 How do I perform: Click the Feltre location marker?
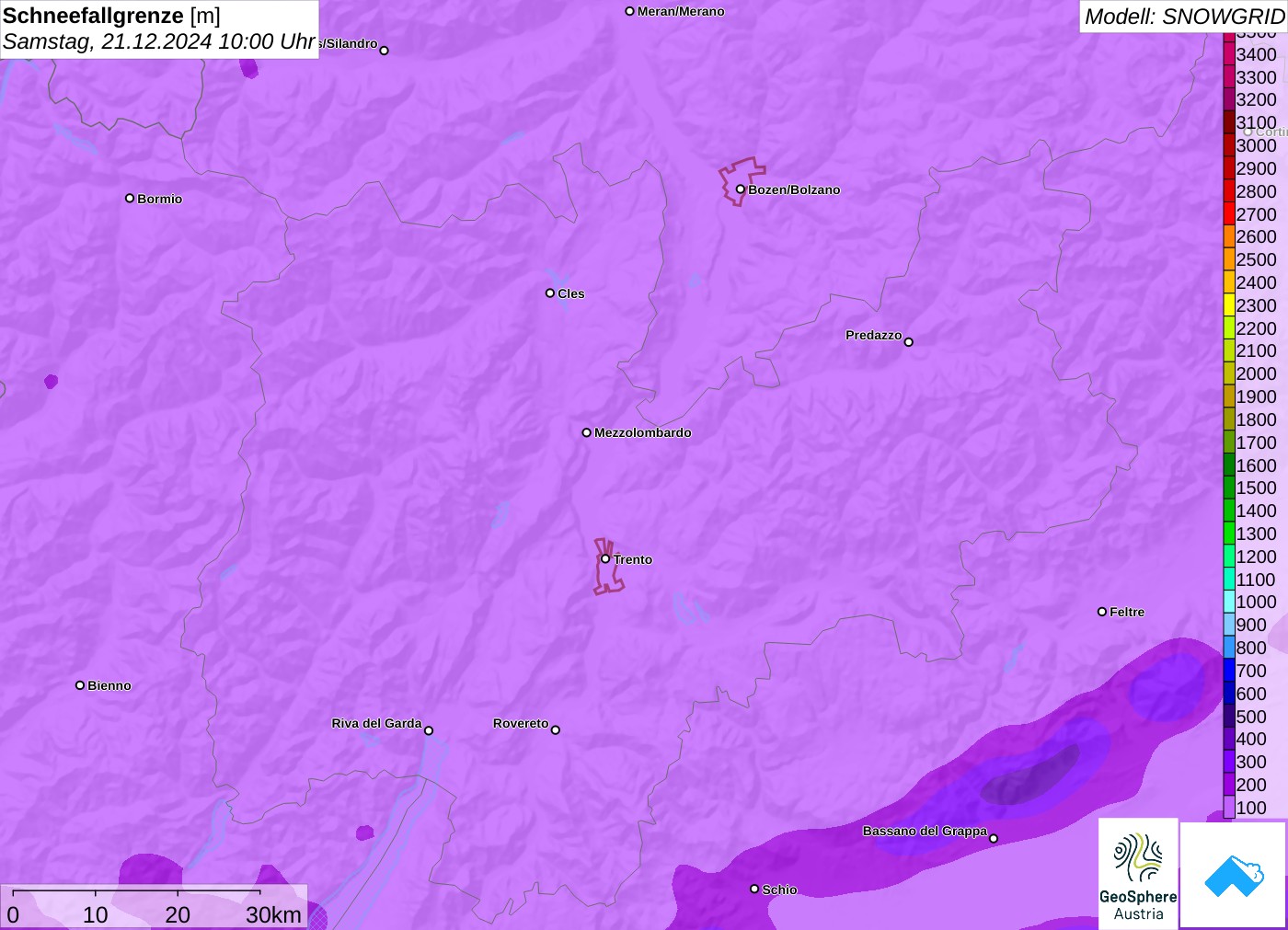tap(1102, 612)
